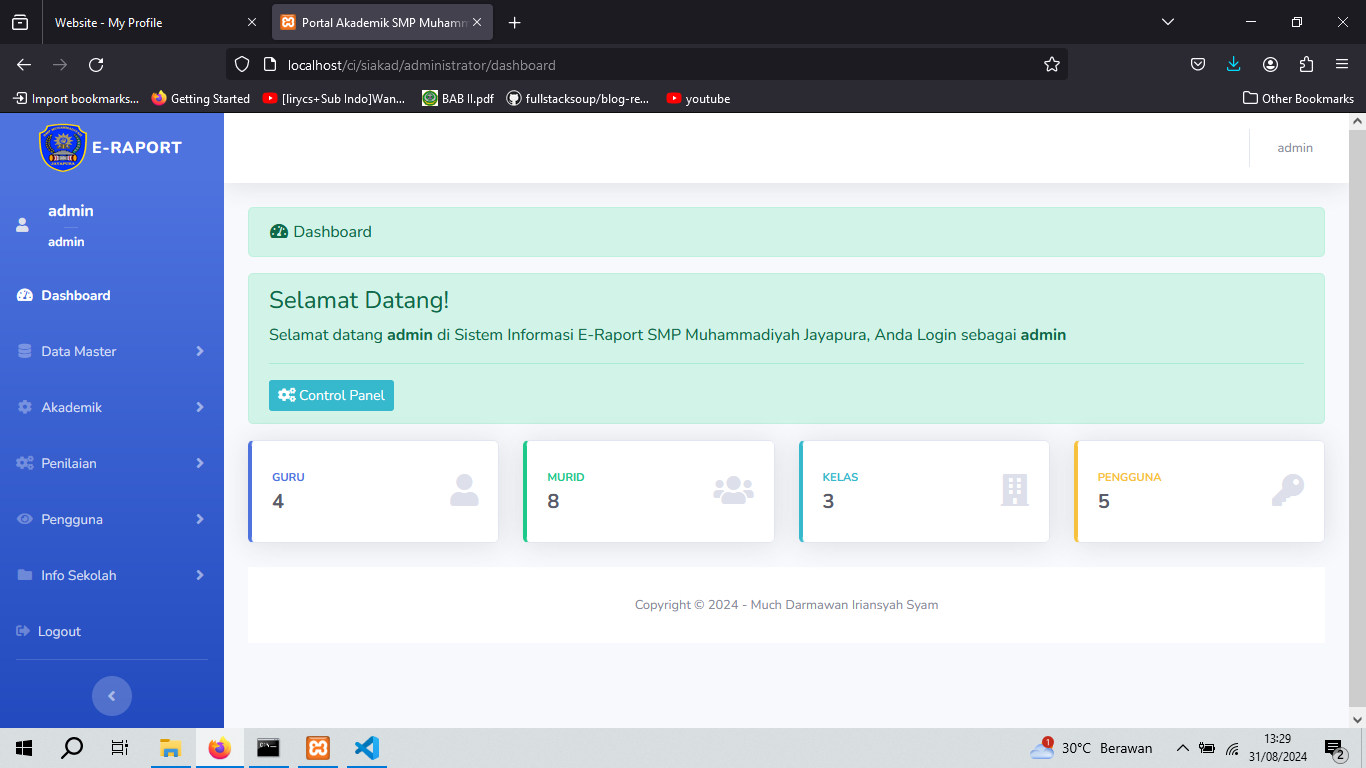Image resolution: width=1366 pixels, height=768 pixels.
Task: Expand the Penilaian submenu chevron
Action: click(x=199, y=463)
